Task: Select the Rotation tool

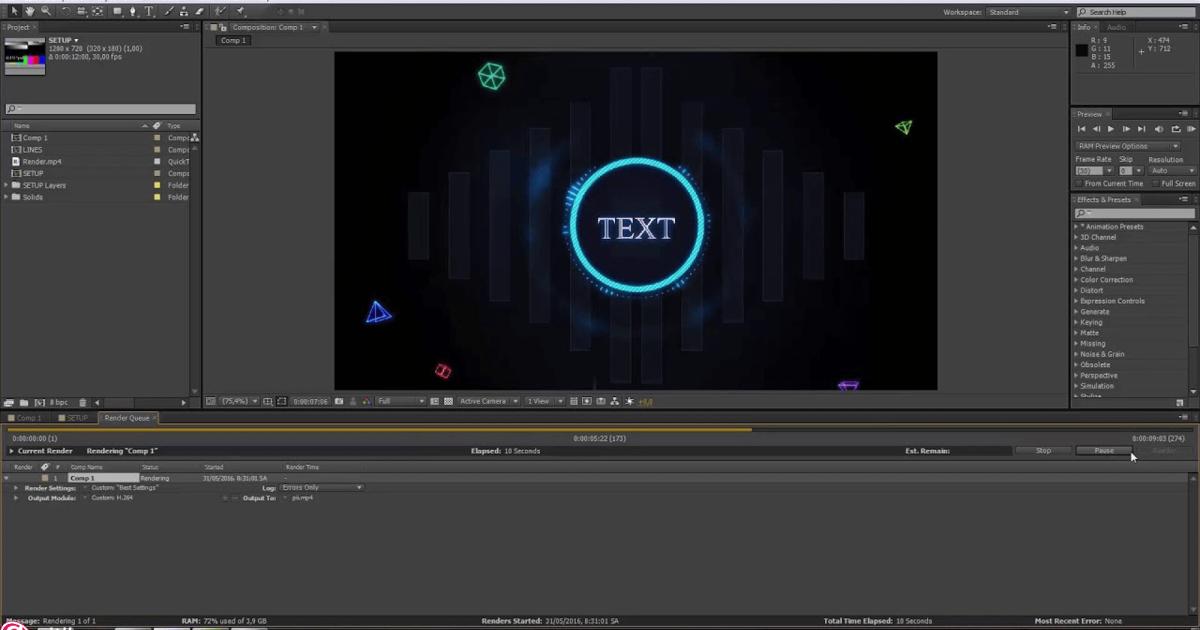Action: click(65, 11)
